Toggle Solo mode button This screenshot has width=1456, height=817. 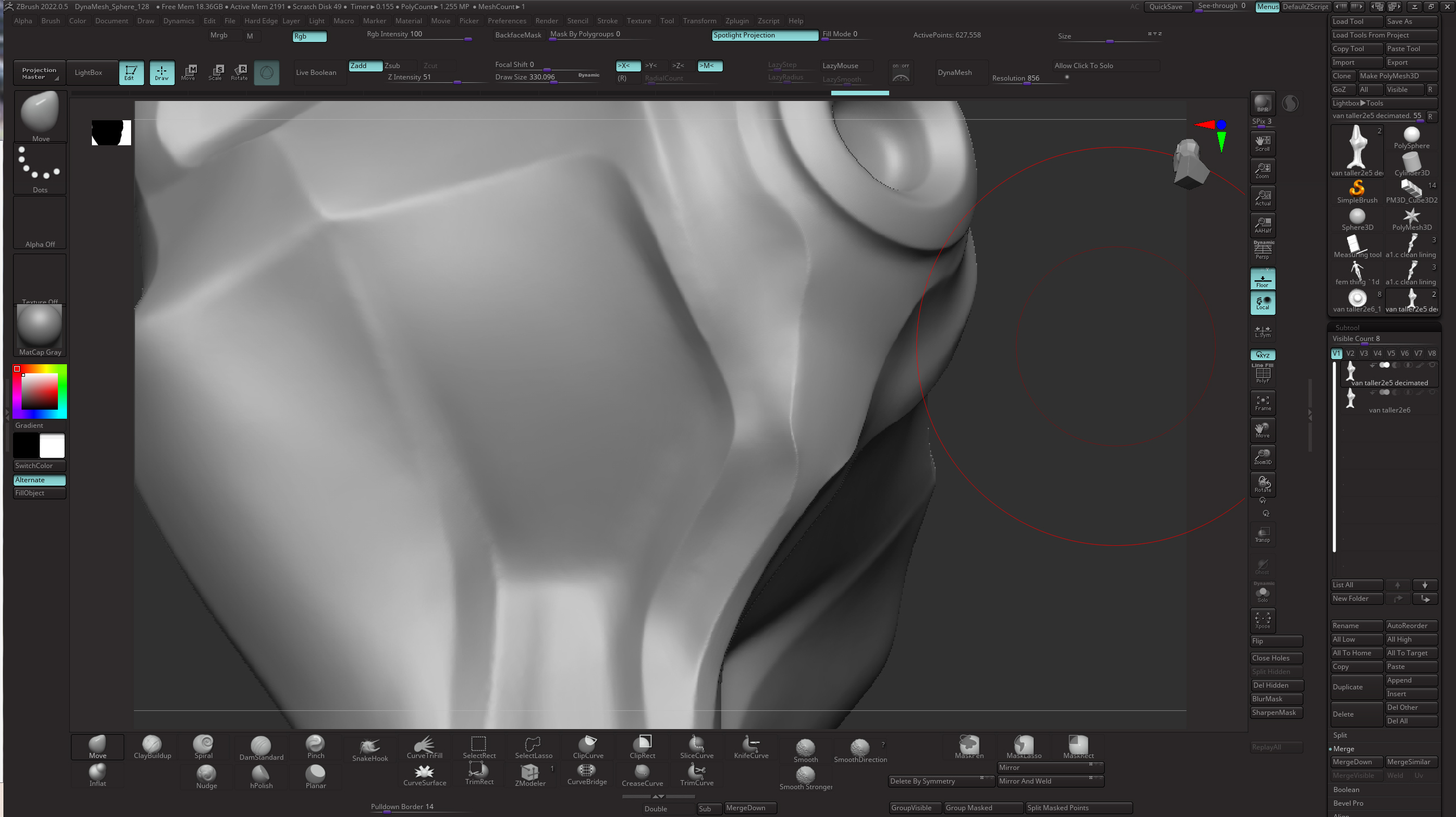point(1263,593)
